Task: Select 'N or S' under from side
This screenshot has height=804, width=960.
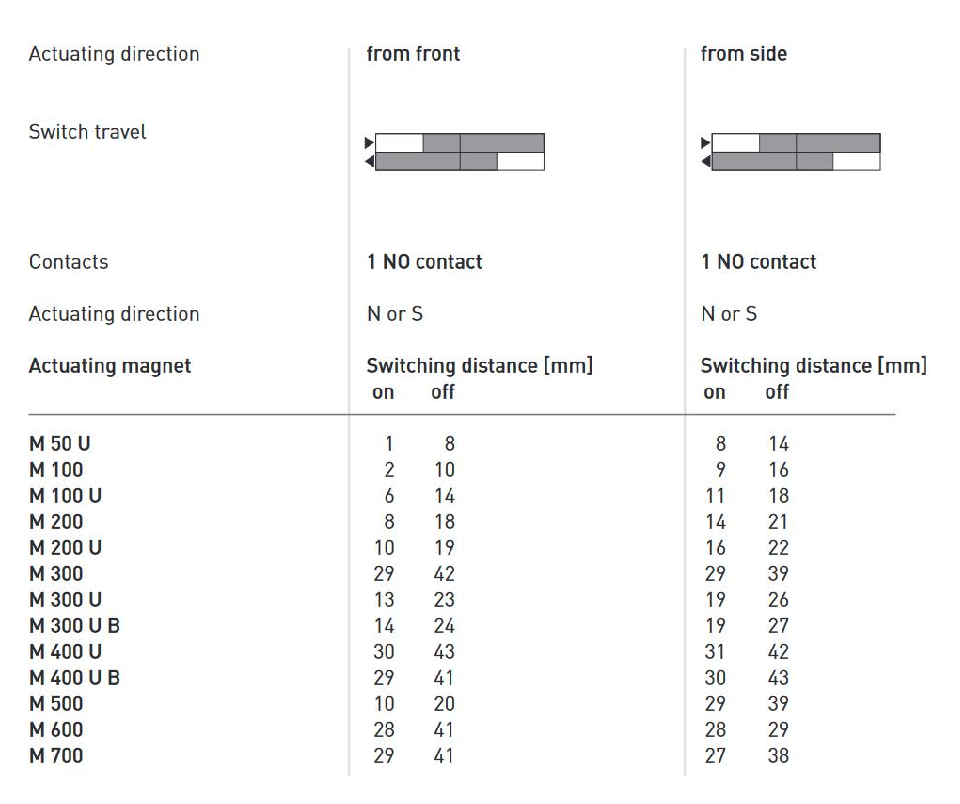Action: [729, 314]
